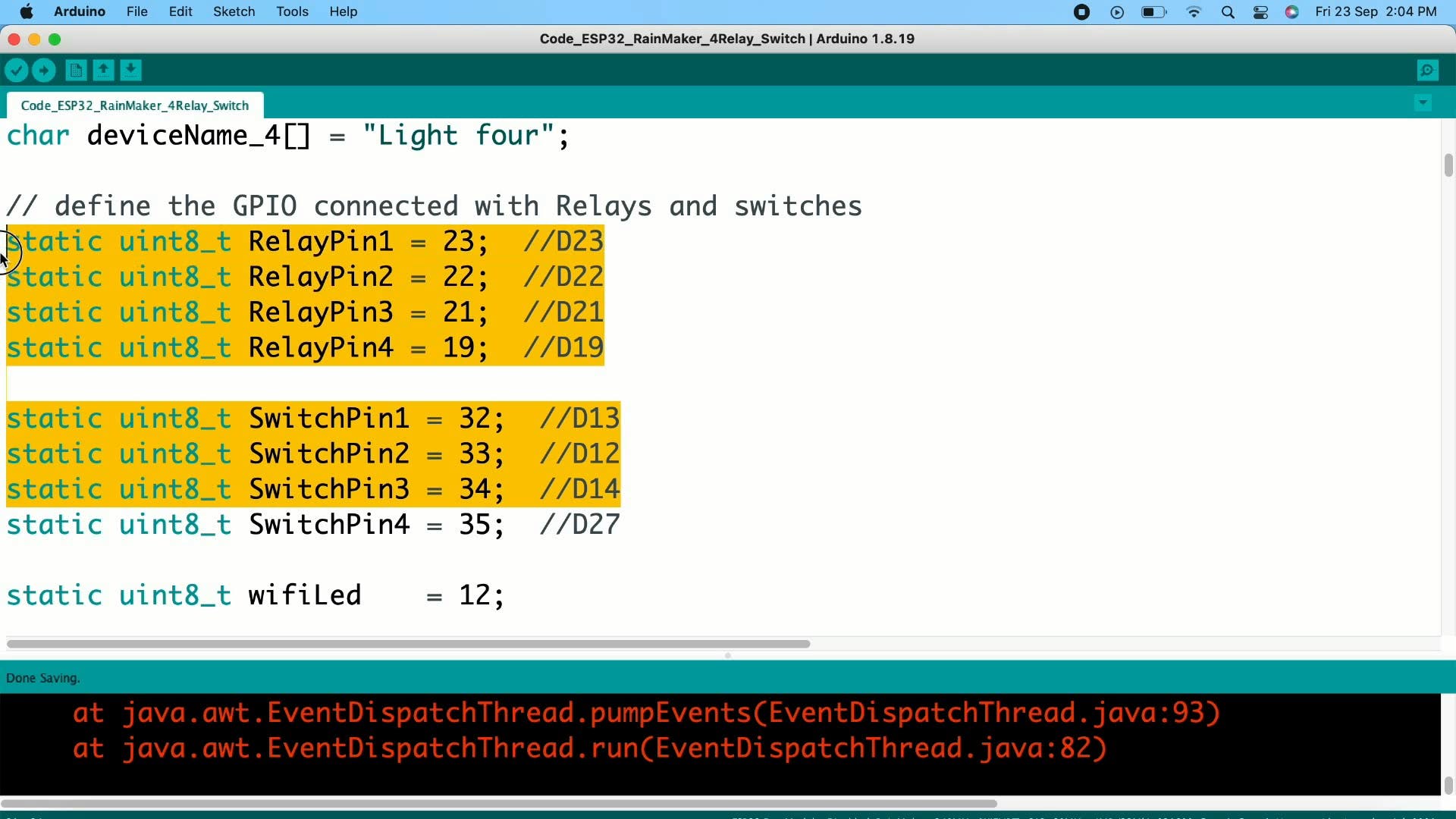Click the RelayPin2 = 22 line
The width and height of the screenshot is (1456, 819).
(305, 277)
